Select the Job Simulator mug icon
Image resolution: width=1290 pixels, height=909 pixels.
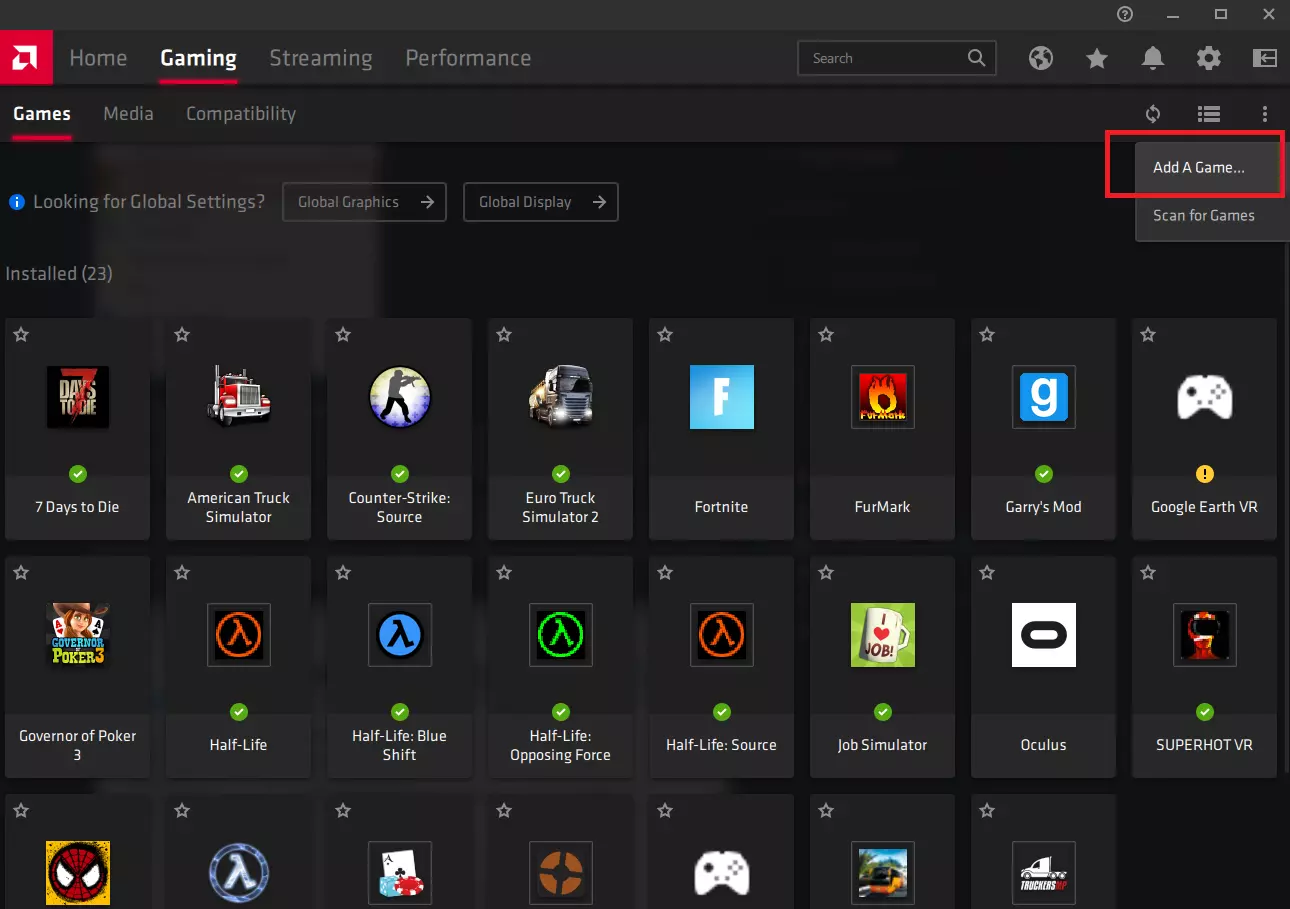(x=882, y=635)
